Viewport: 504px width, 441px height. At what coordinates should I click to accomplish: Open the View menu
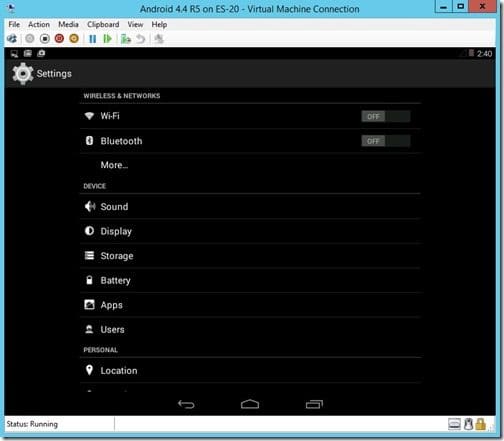(135, 24)
